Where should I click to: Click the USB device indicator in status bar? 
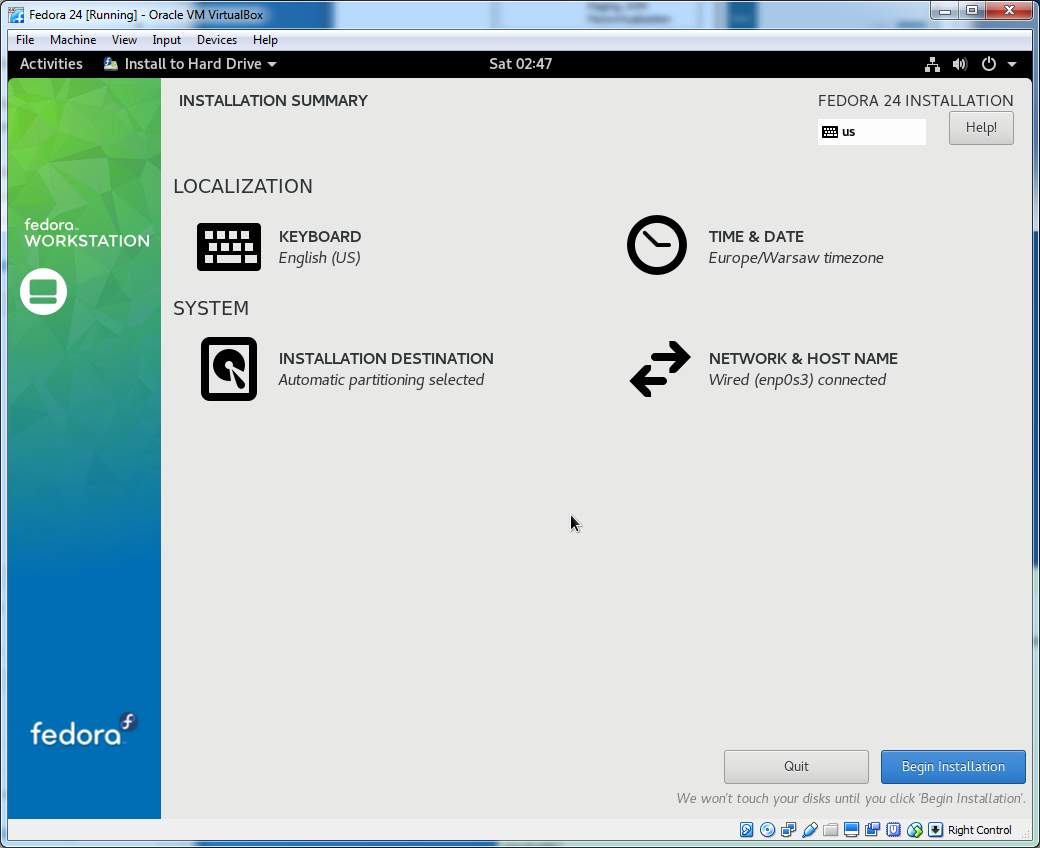click(x=809, y=830)
